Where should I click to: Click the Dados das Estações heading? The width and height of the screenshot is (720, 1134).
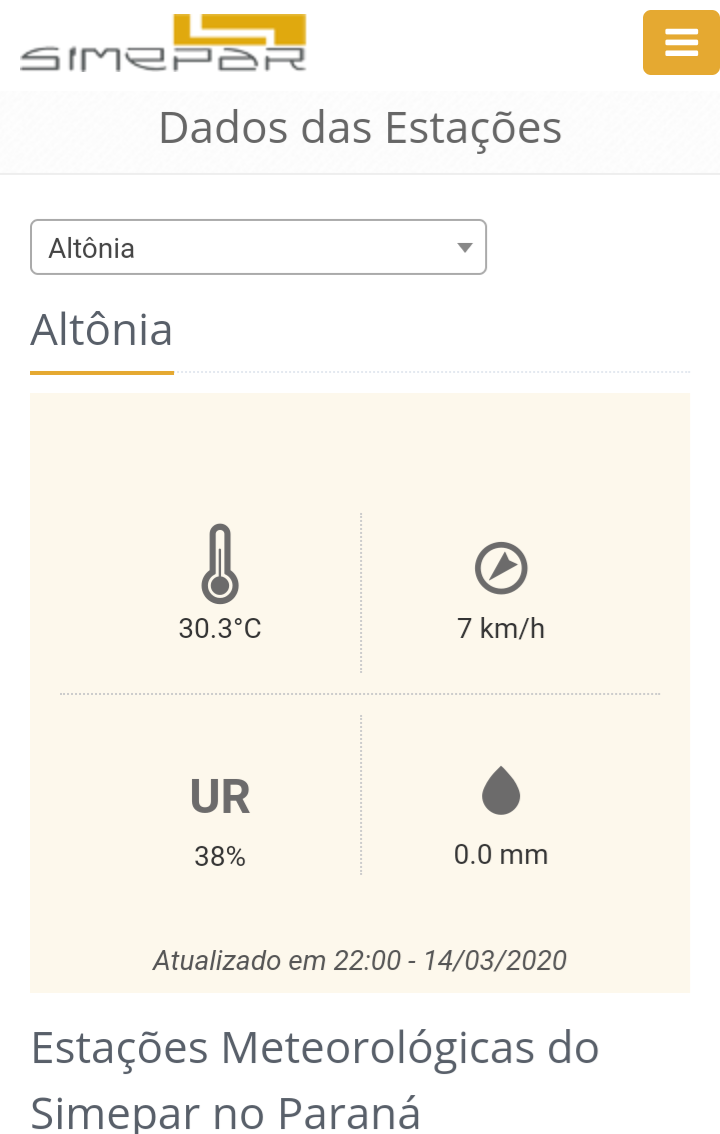360,129
